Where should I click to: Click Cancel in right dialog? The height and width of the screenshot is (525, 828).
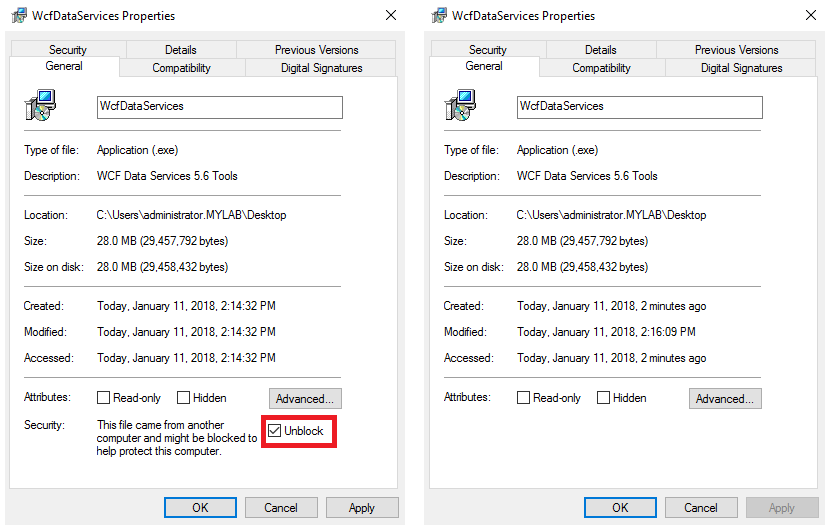pyautogui.click(x=701, y=508)
